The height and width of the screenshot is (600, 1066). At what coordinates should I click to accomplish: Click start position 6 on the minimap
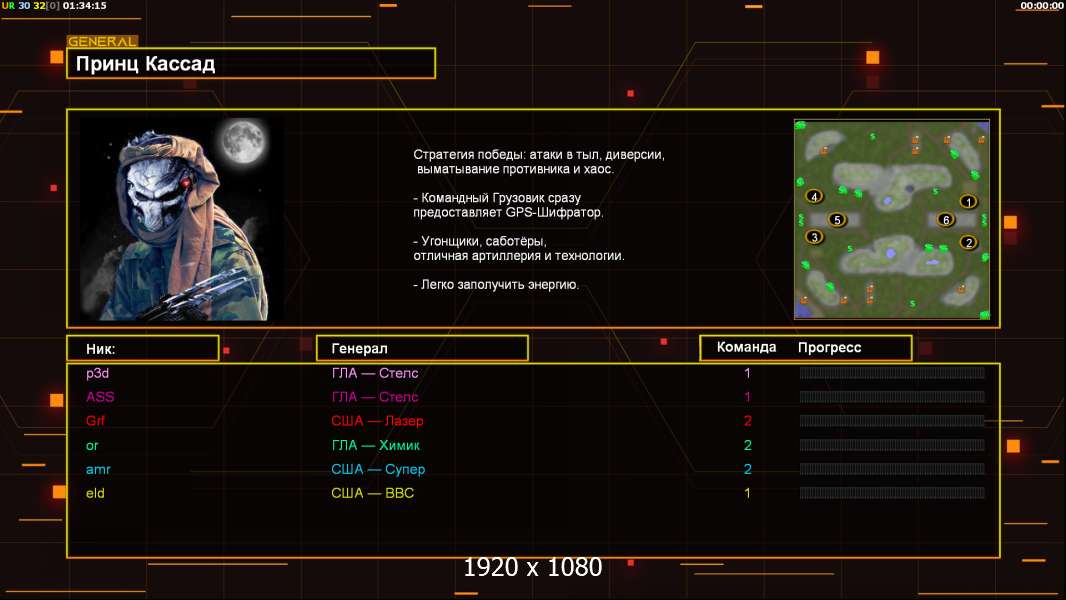pyautogui.click(x=946, y=219)
